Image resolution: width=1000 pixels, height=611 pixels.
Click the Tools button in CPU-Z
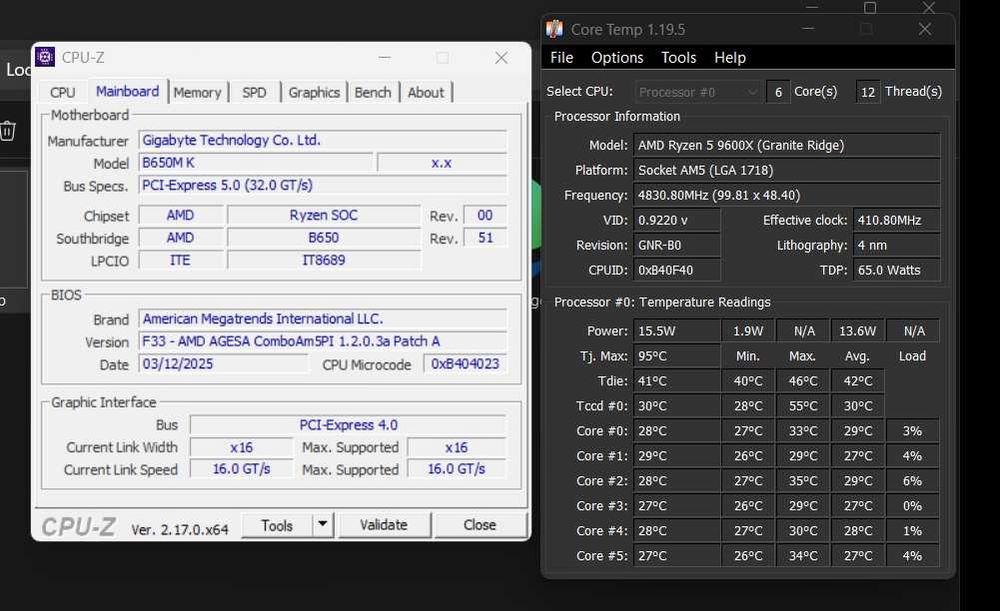(x=277, y=526)
